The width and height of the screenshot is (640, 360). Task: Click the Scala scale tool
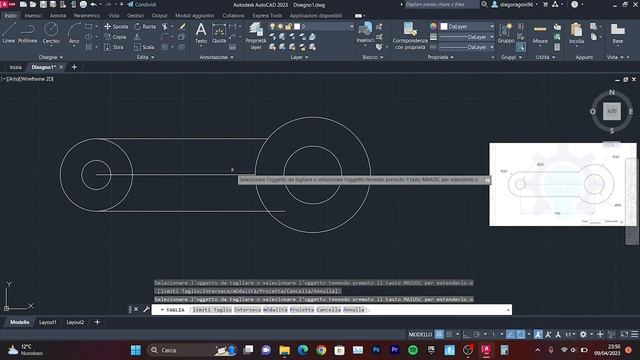coord(144,47)
